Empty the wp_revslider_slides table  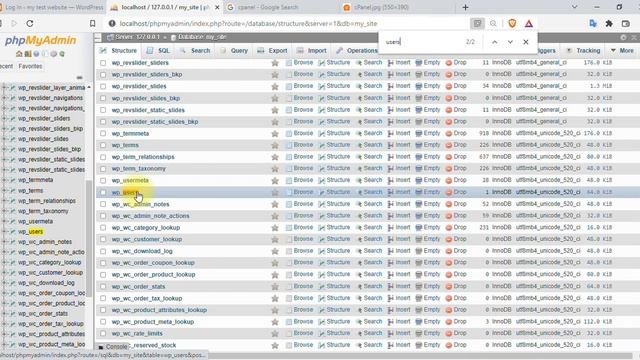click(428, 86)
